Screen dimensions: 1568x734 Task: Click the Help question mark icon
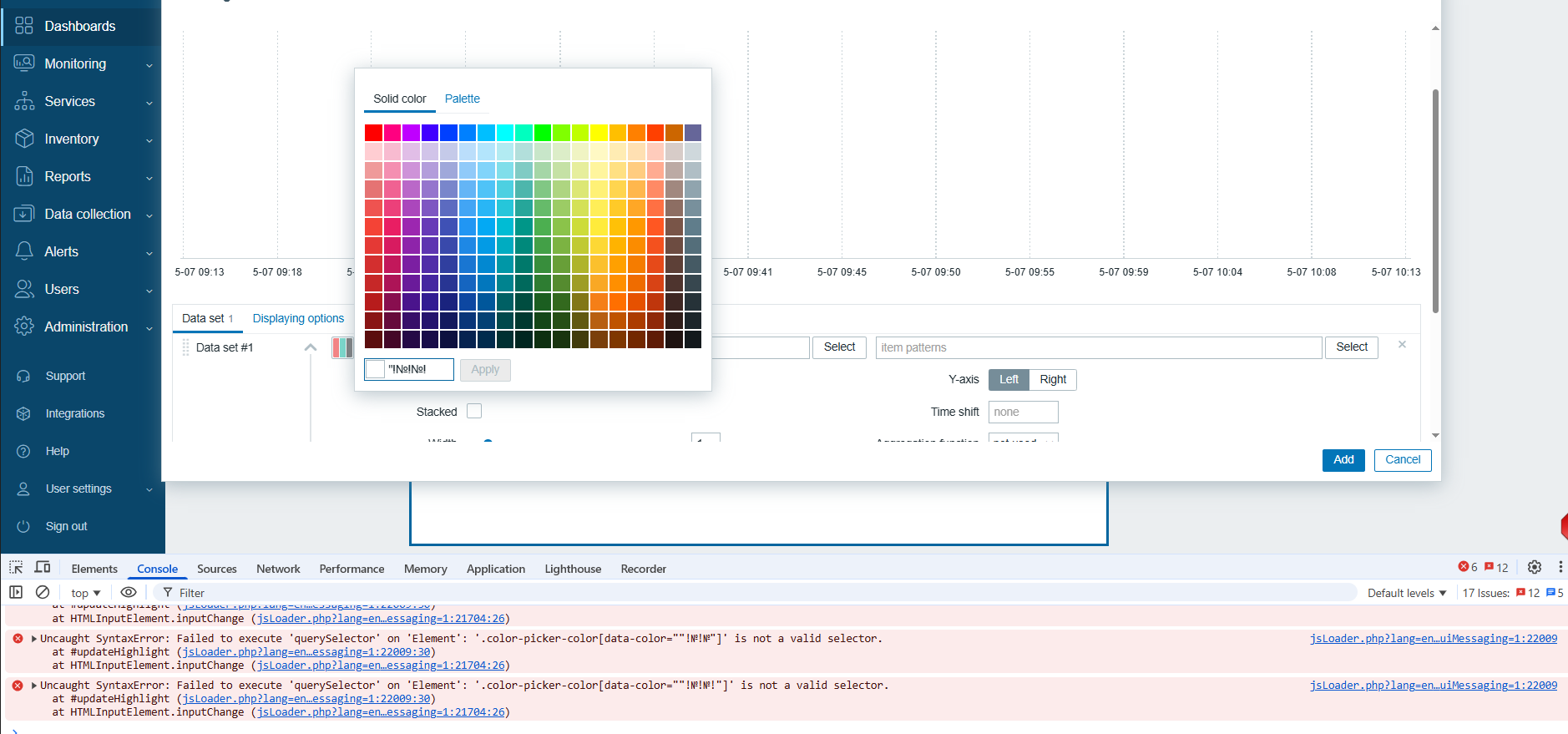[x=23, y=451]
